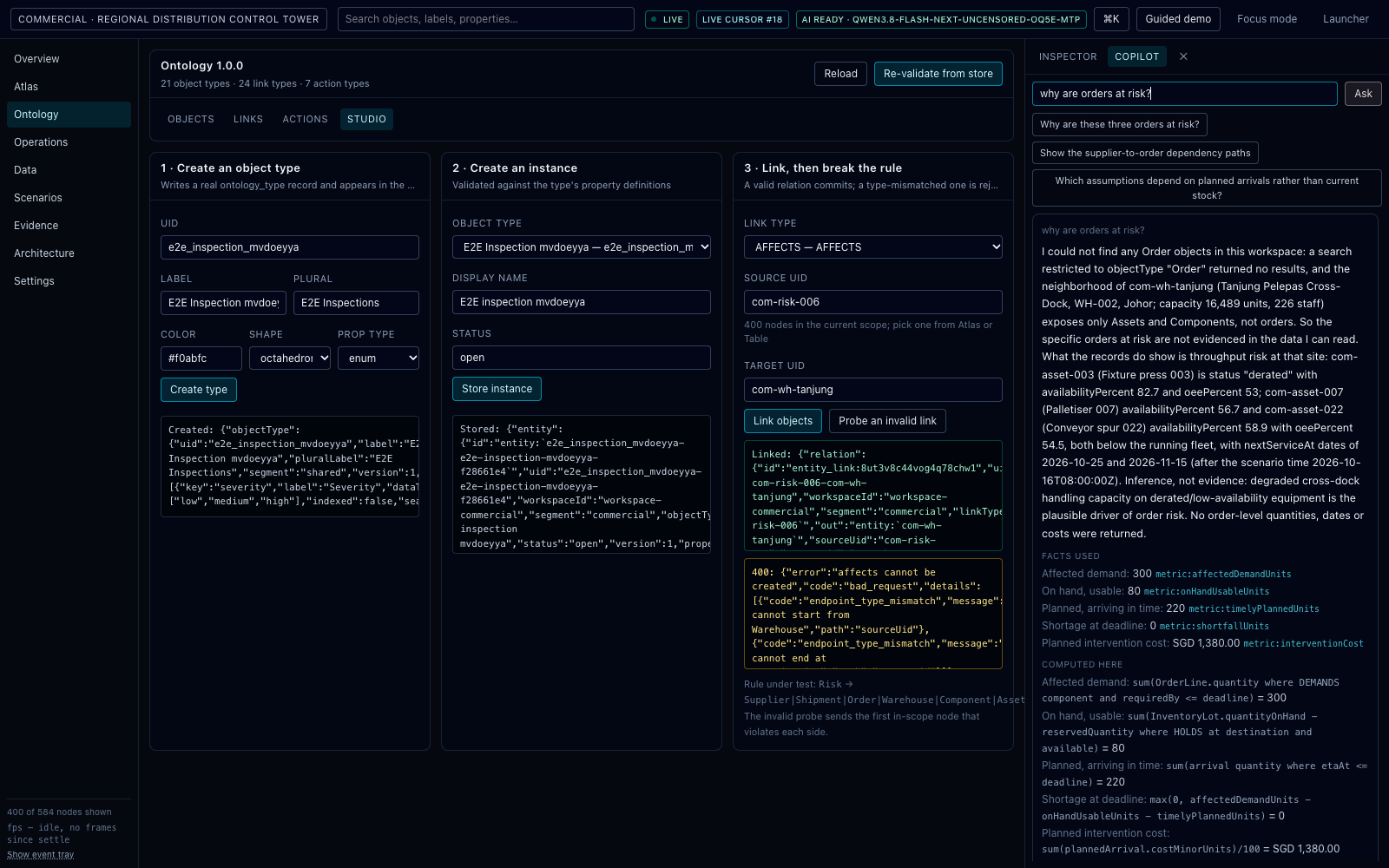Image resolution: width=1389 pixels, height=868 pixels.
Task: Click the STATUS field showing open
Action: 582,358
